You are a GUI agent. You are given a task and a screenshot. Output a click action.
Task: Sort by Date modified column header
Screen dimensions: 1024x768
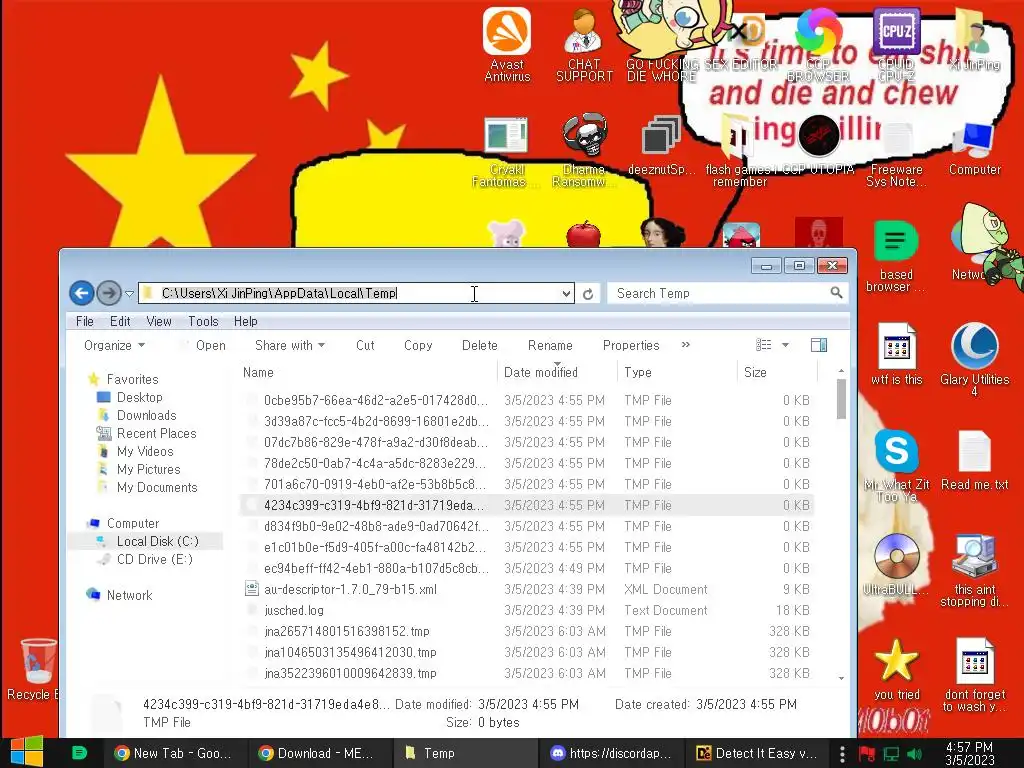[556, 372]
